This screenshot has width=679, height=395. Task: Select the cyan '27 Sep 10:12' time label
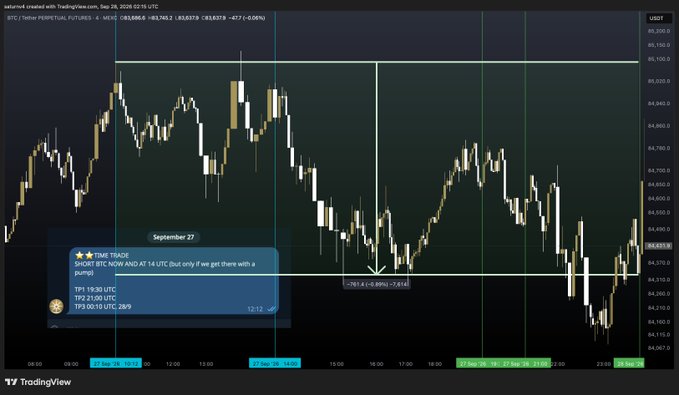(116, 364)
